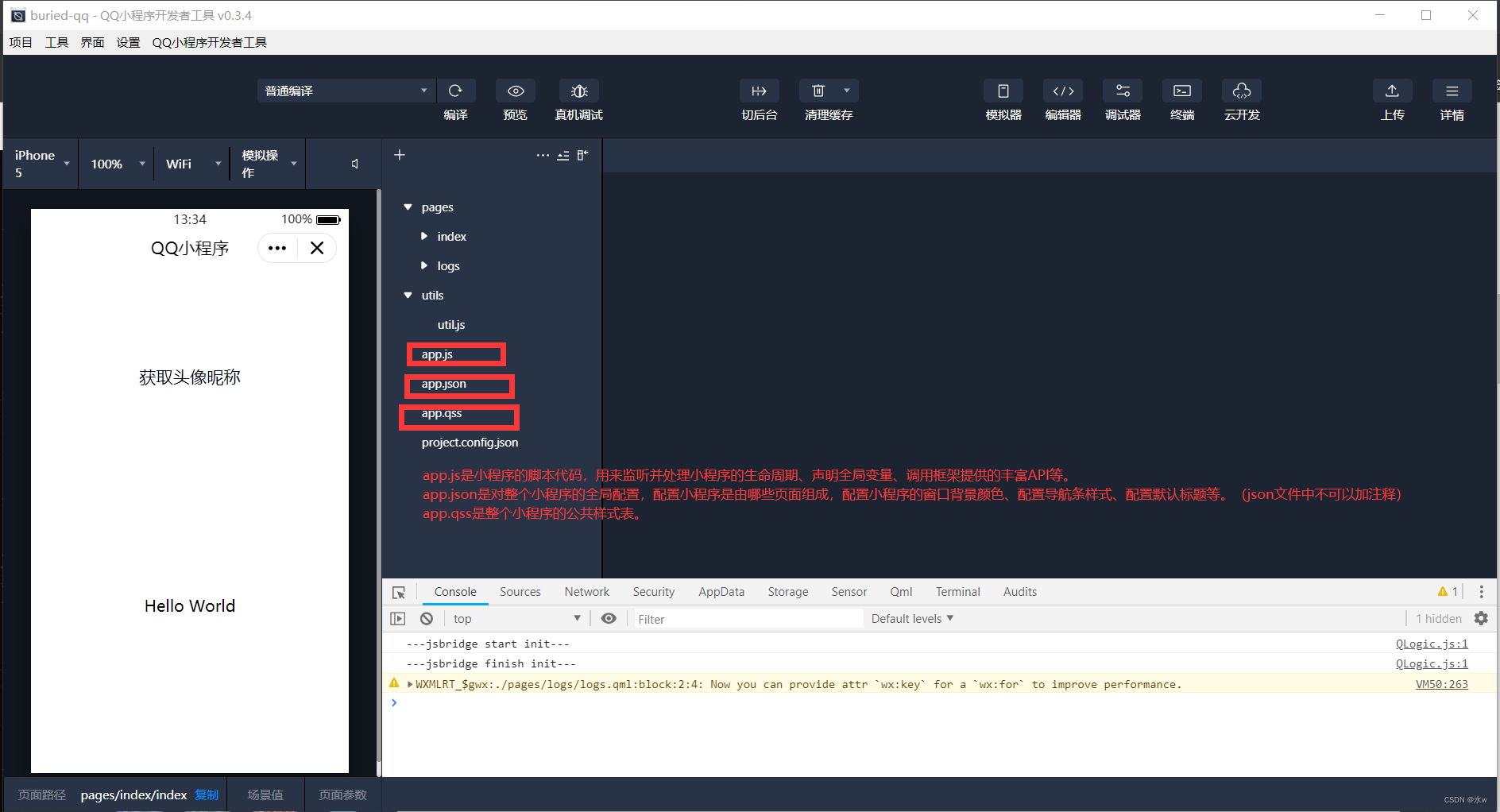1500x812 pixels.
Task: Click the mini program capsule menu dots
Action: (x=277, y=248)
